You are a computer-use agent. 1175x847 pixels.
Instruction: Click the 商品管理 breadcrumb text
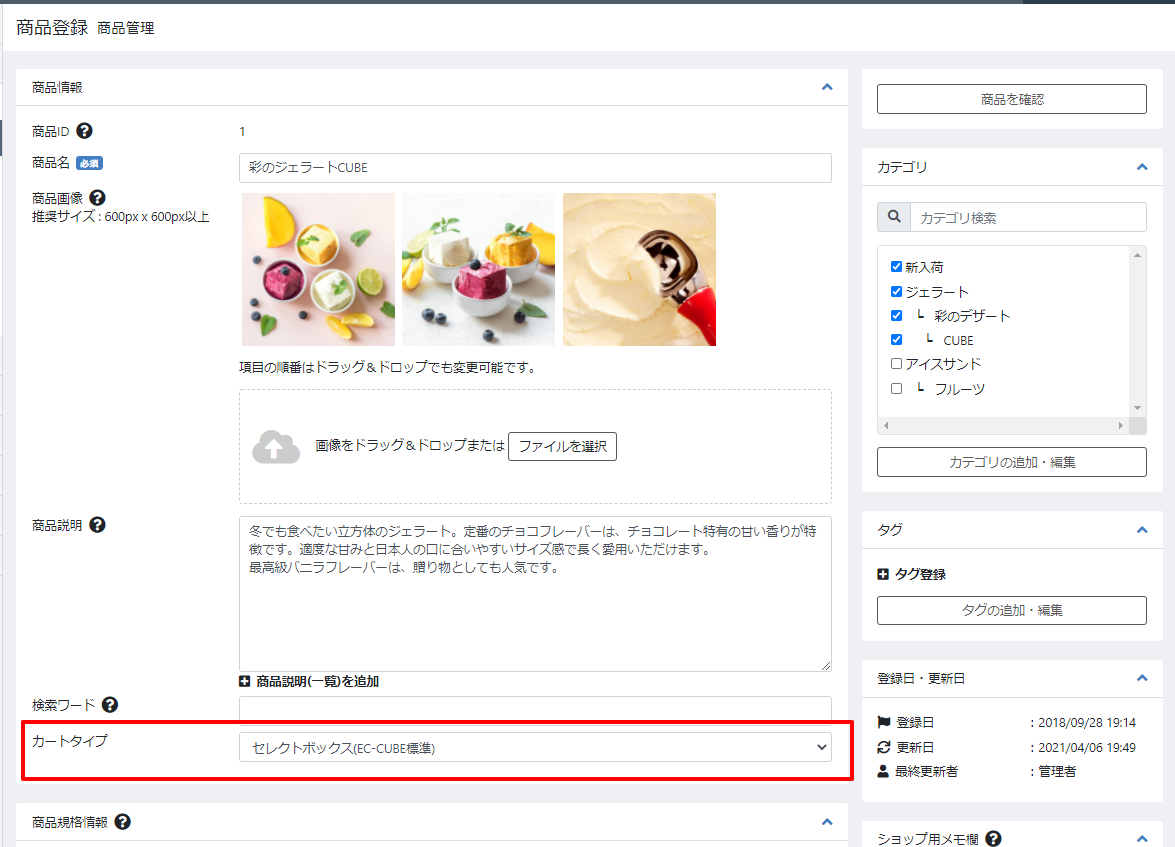tap(126, 28)
